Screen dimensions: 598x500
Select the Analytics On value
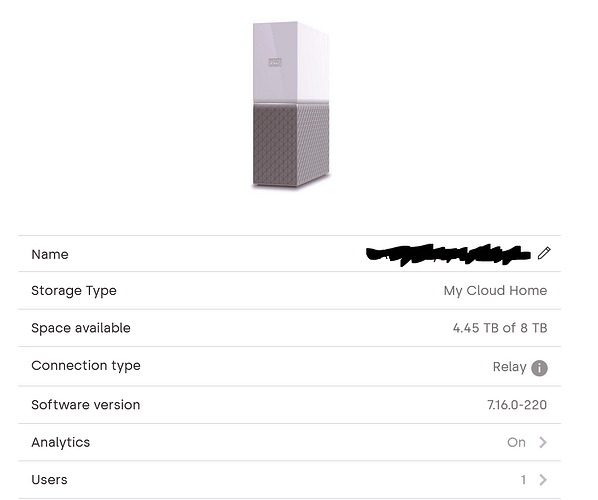pyautogui.click(x=516, y=442)
